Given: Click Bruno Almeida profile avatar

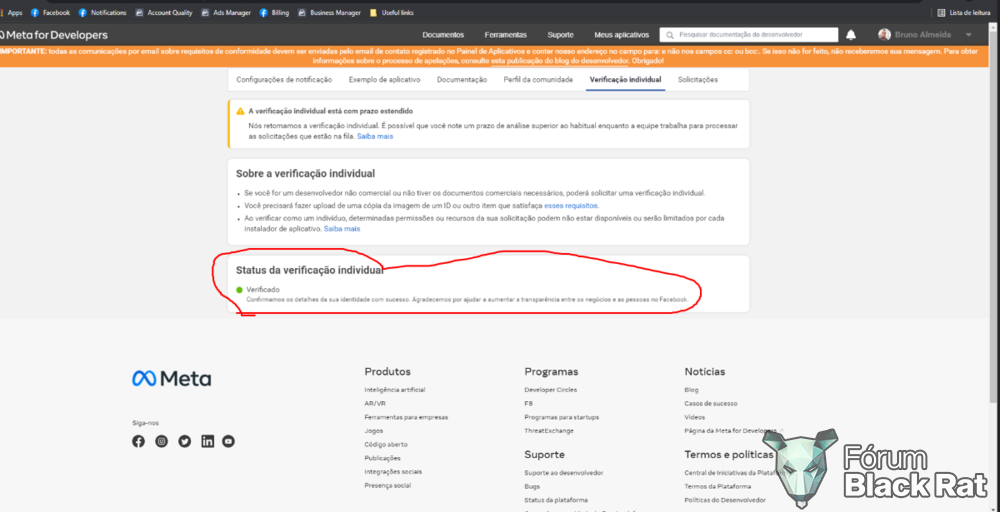Looking at the screenshot, I should click(x=884, y=35).
